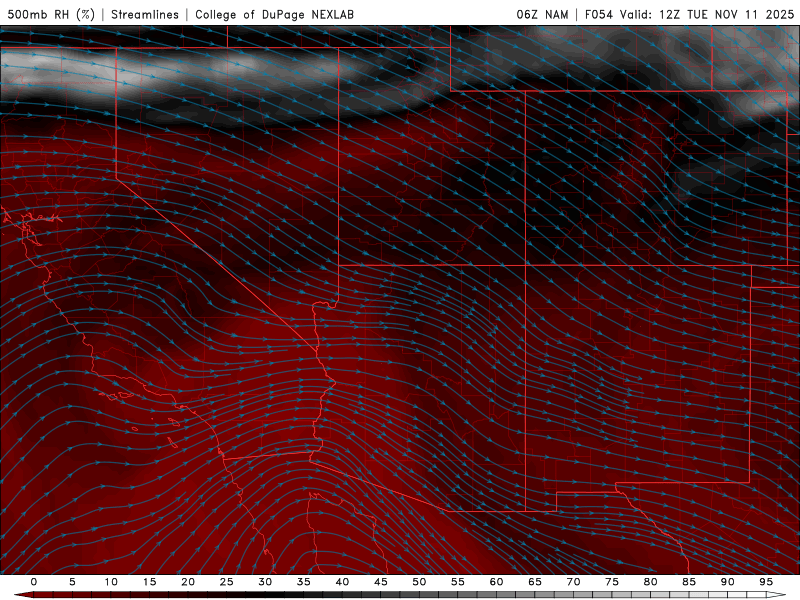The image size is (800, 600).
Task: Click the "12Z TUE NOV 11 2025" valid time
Action: tap(727, 14)
